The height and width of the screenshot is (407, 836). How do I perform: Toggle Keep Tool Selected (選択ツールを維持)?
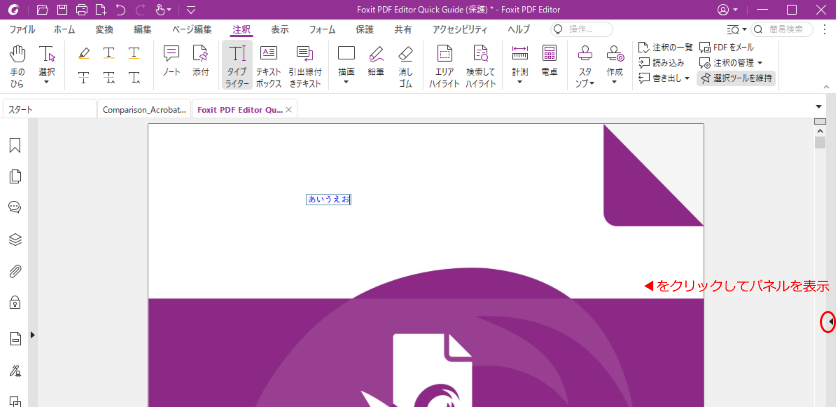[x=736, y=78]
